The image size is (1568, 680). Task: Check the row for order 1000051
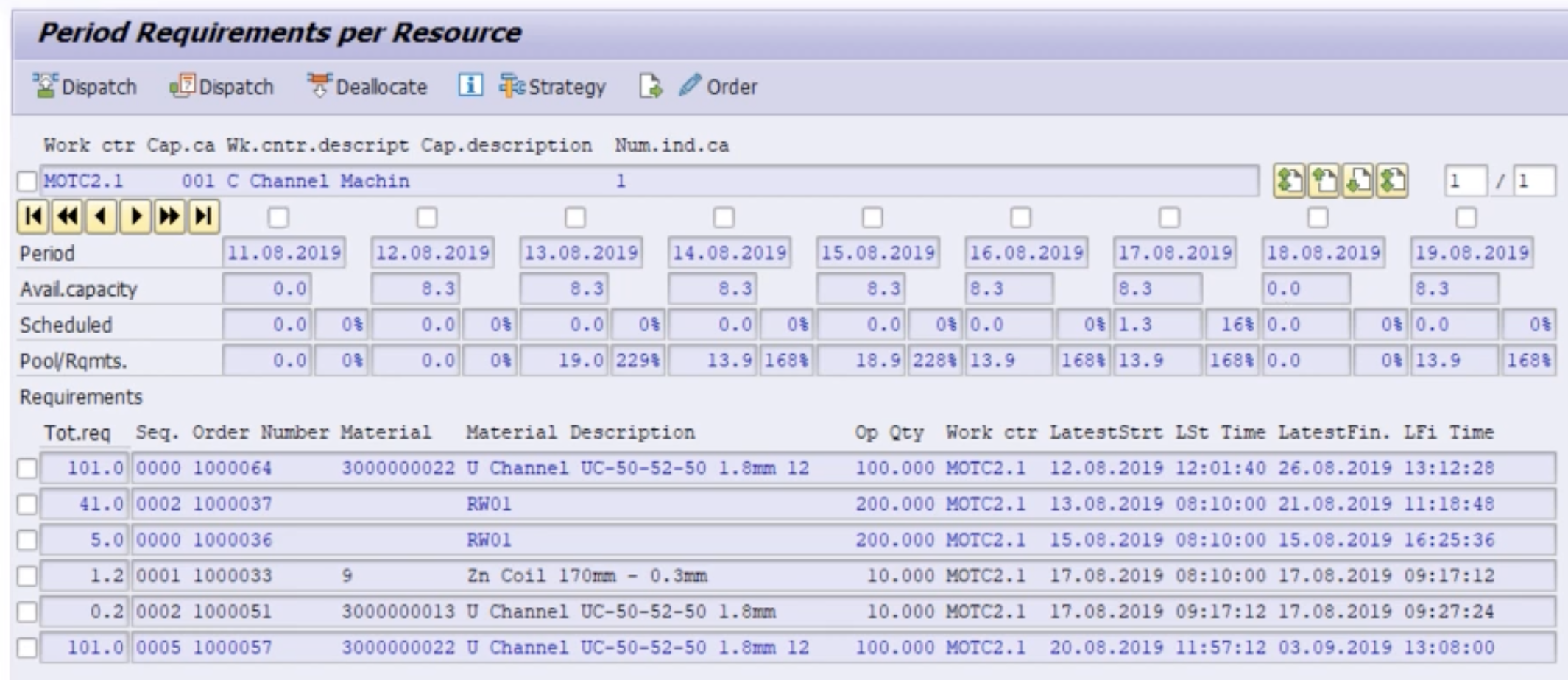tap(27, 612)
